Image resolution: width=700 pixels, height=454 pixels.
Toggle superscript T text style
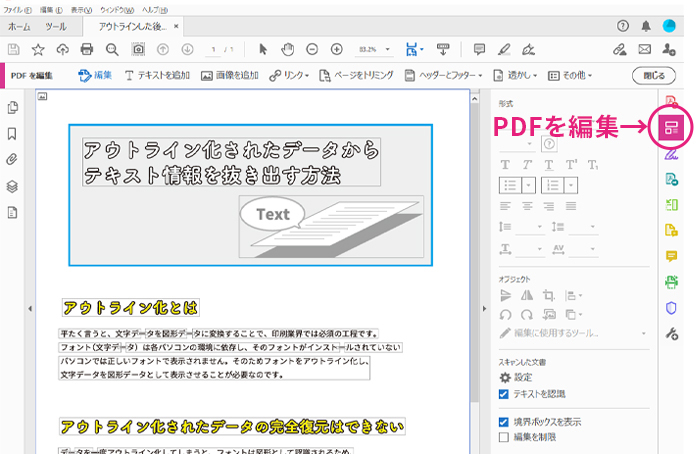point(571,165)
